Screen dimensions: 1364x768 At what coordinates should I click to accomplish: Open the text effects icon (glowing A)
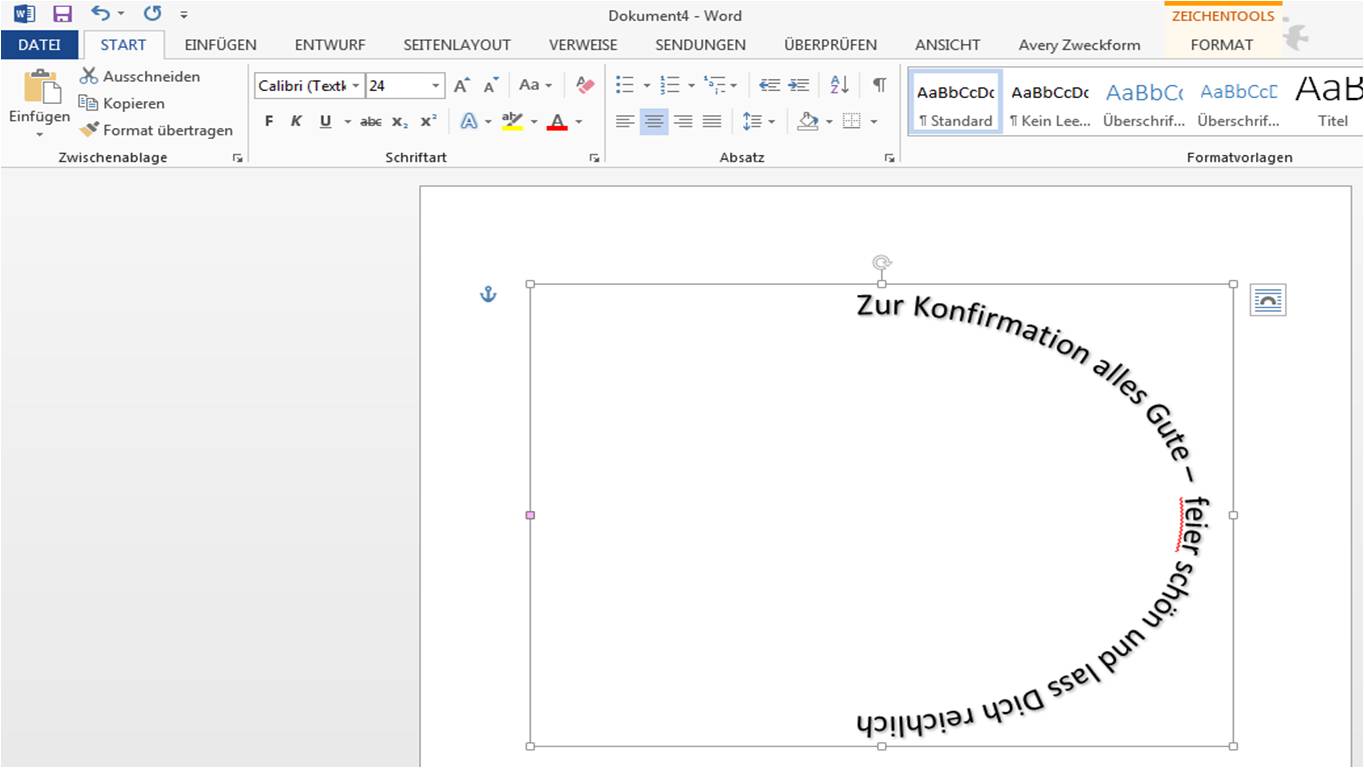(469, 120)
